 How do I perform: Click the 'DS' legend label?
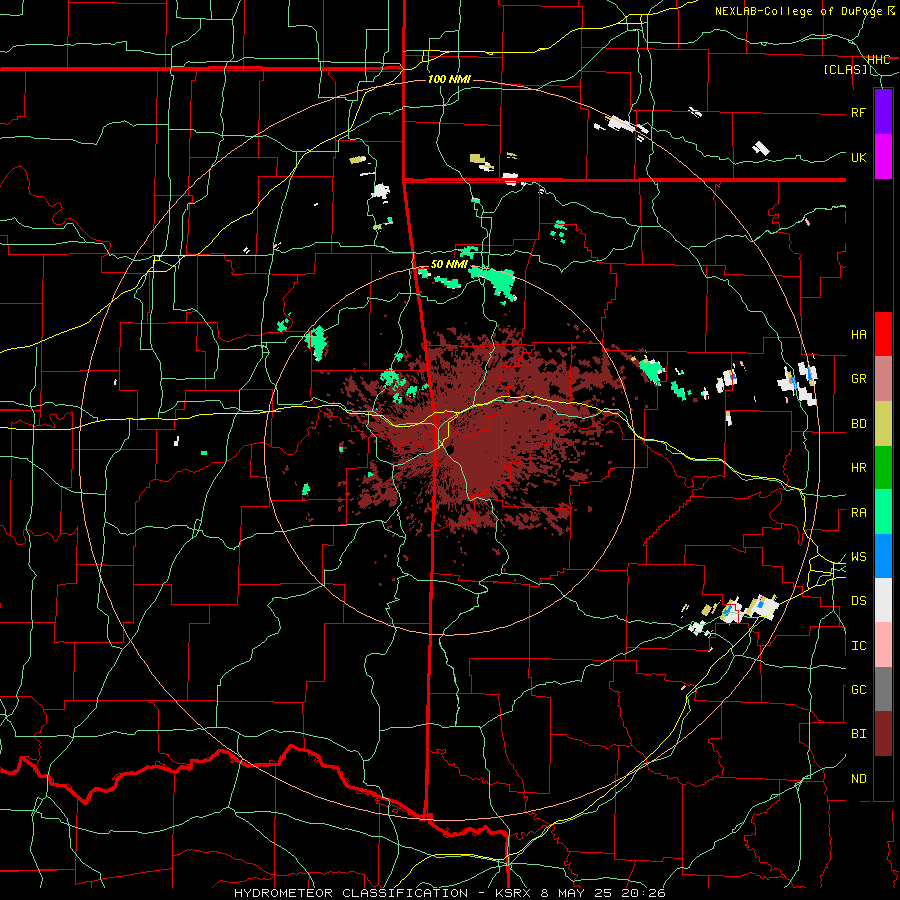tap(858, 601)
